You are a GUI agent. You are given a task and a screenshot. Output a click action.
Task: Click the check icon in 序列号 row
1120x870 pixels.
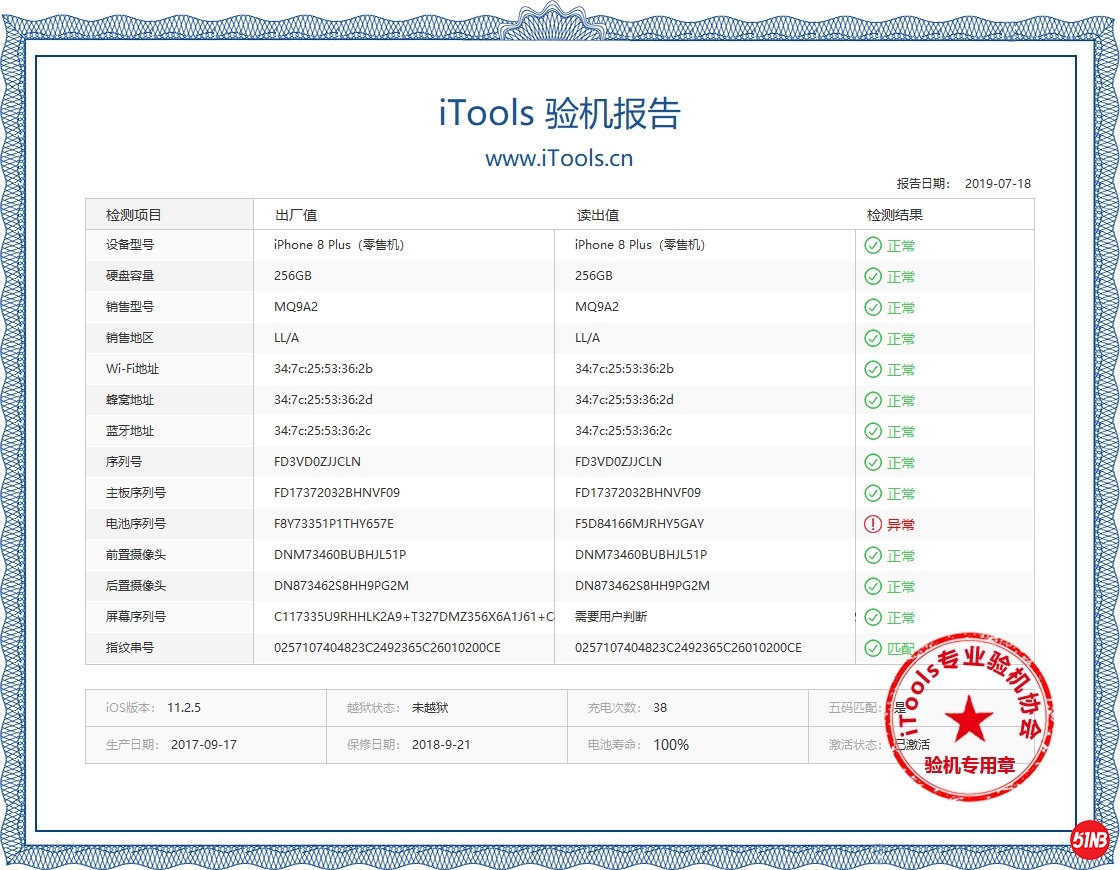(x=873, y=462)
